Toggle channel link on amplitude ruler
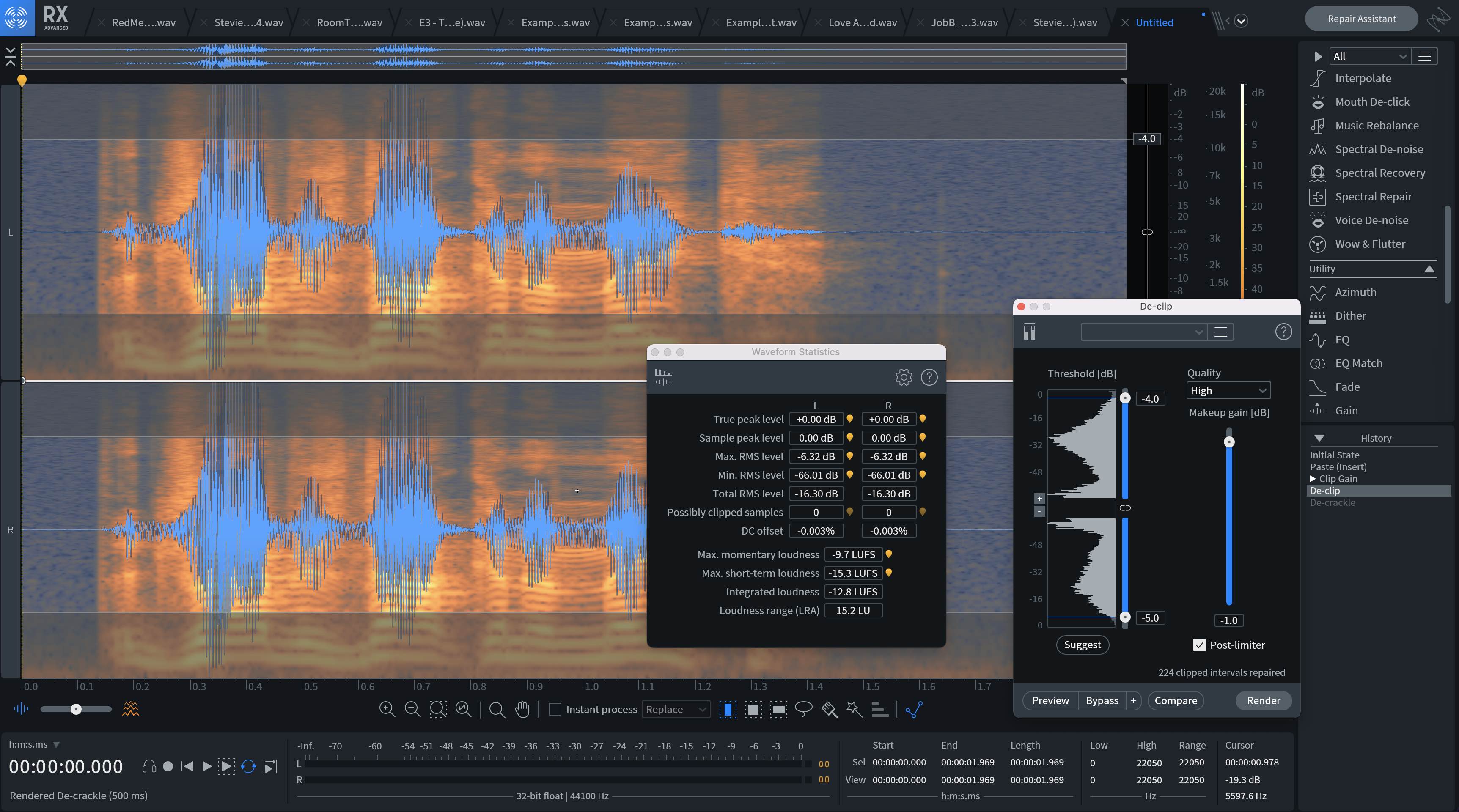Screen dimensions: 1459x812 click(x=1147, y=232)
